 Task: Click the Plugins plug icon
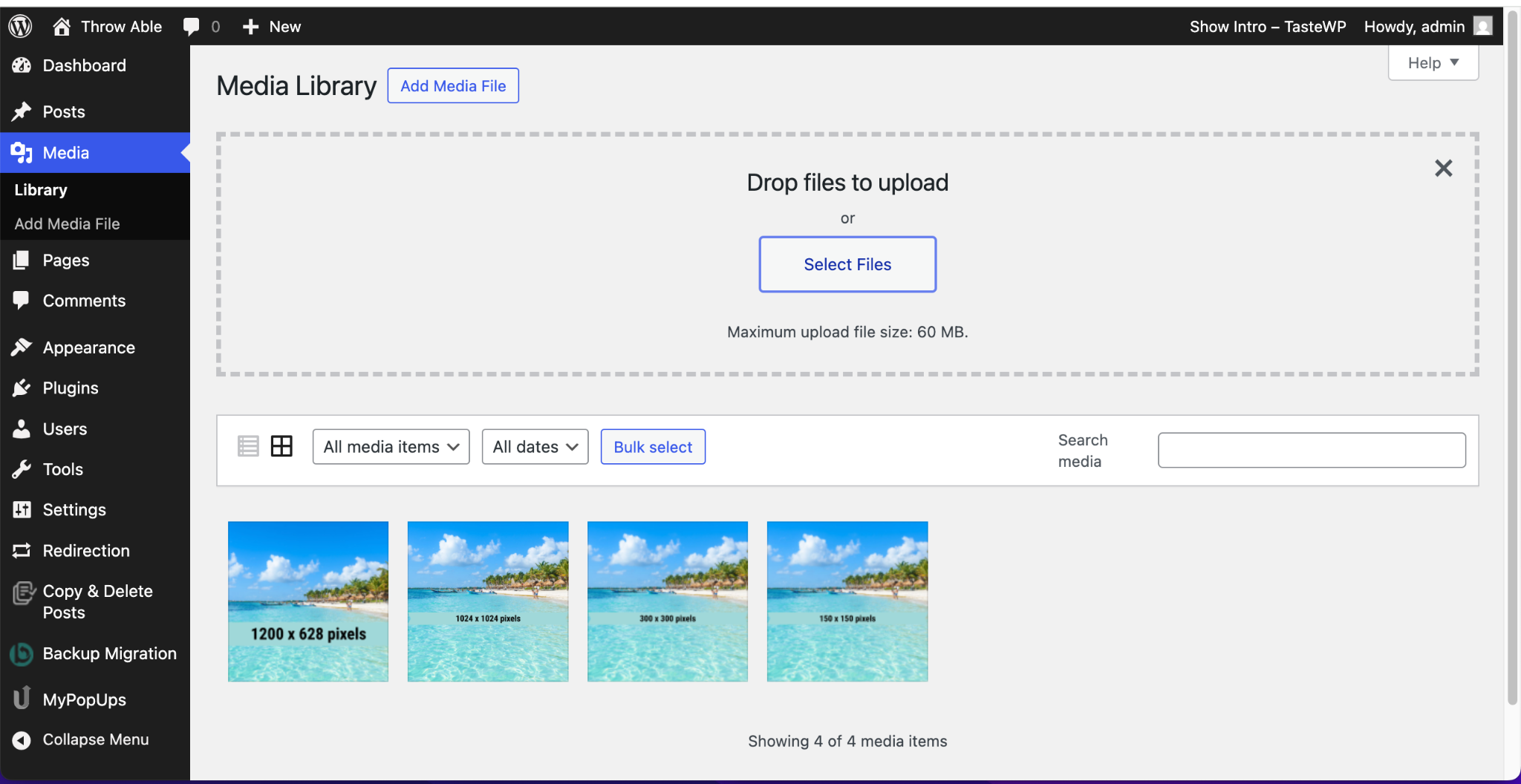tap(22, 388)
